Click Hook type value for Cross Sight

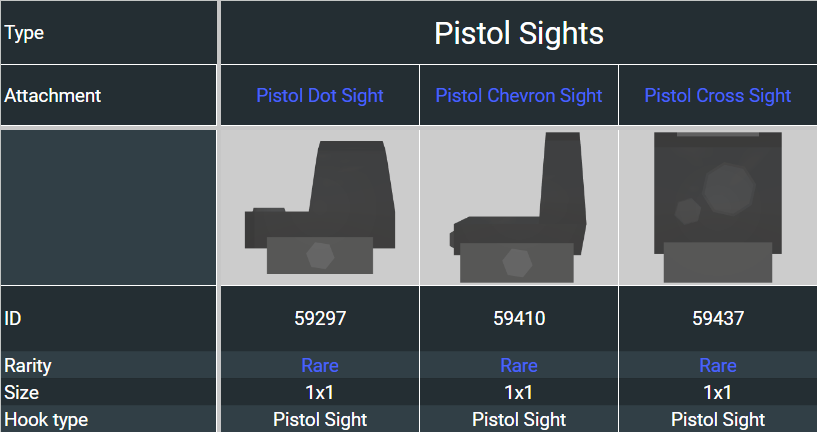point(718,420)
